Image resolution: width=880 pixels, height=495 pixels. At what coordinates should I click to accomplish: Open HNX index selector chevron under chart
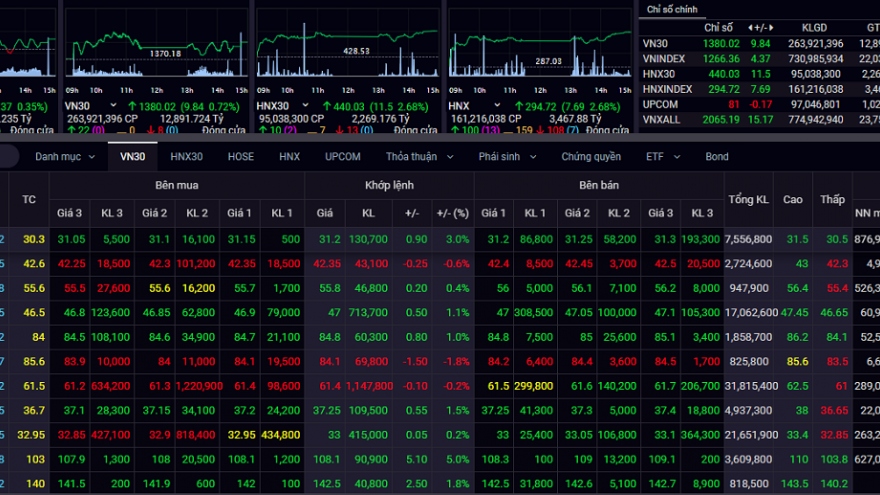(x=497, y=106)
